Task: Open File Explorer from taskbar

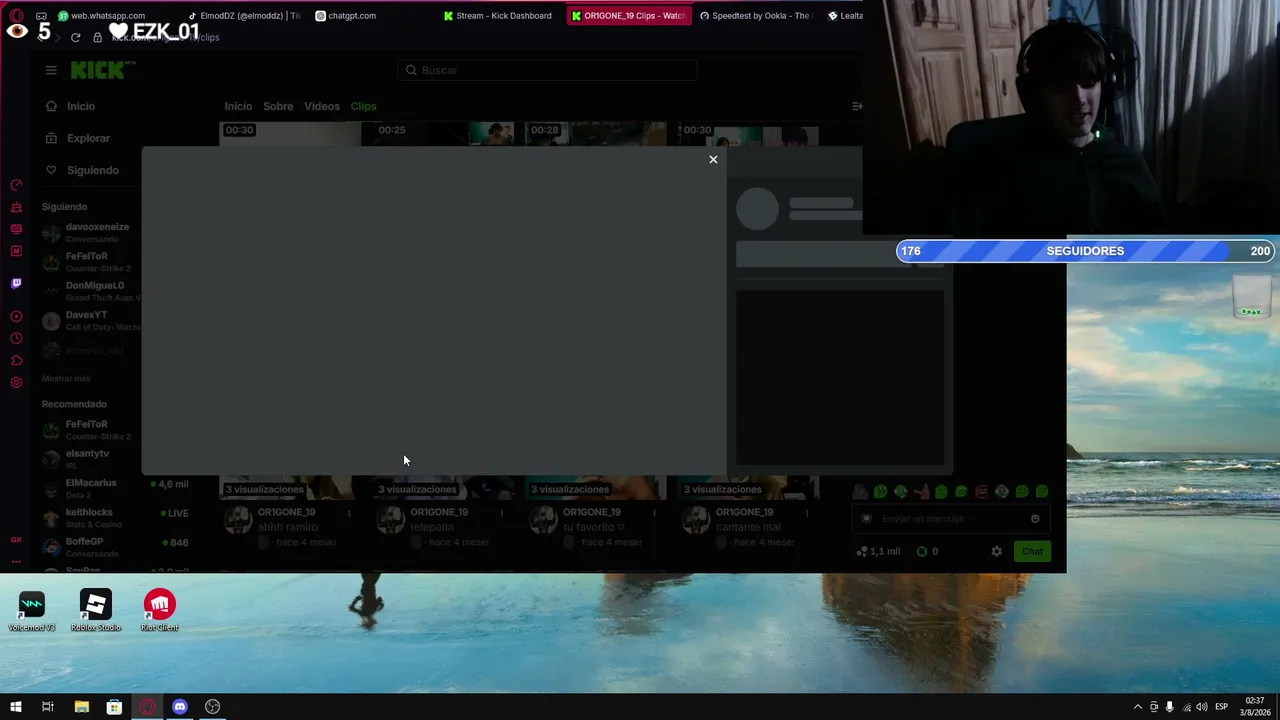Action: 81,707
